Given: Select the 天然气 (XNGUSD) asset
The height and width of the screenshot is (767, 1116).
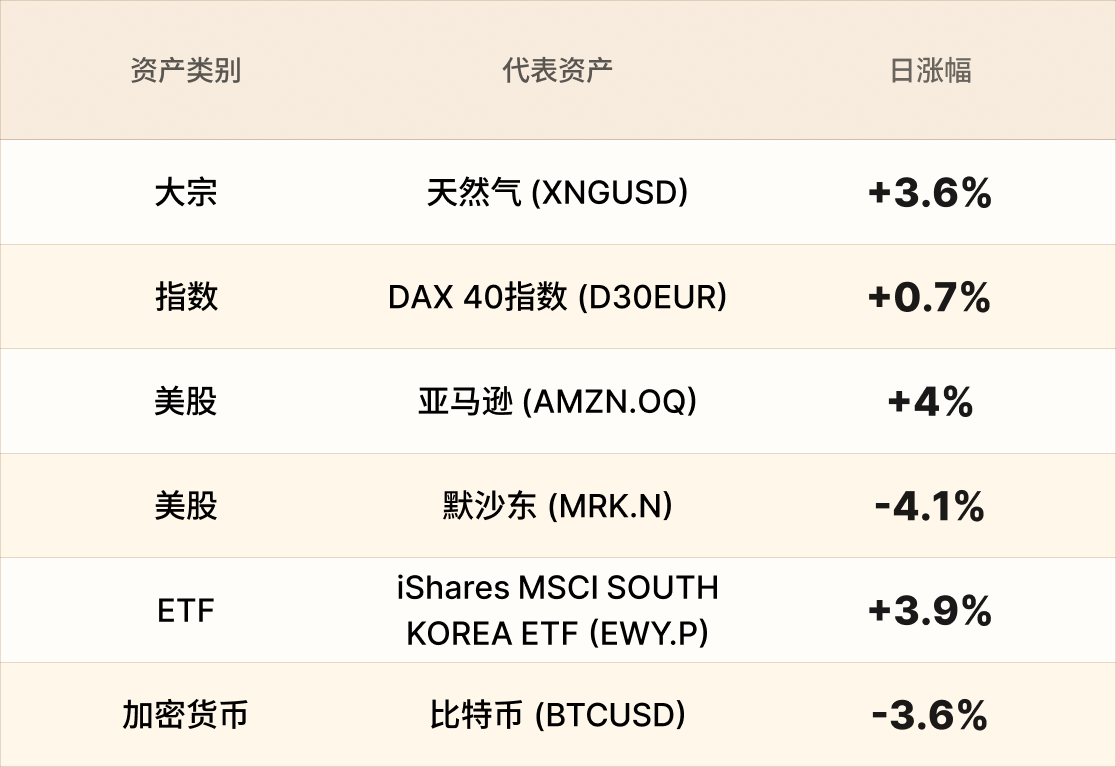Looking at the screenshot, I should (557, 192).
